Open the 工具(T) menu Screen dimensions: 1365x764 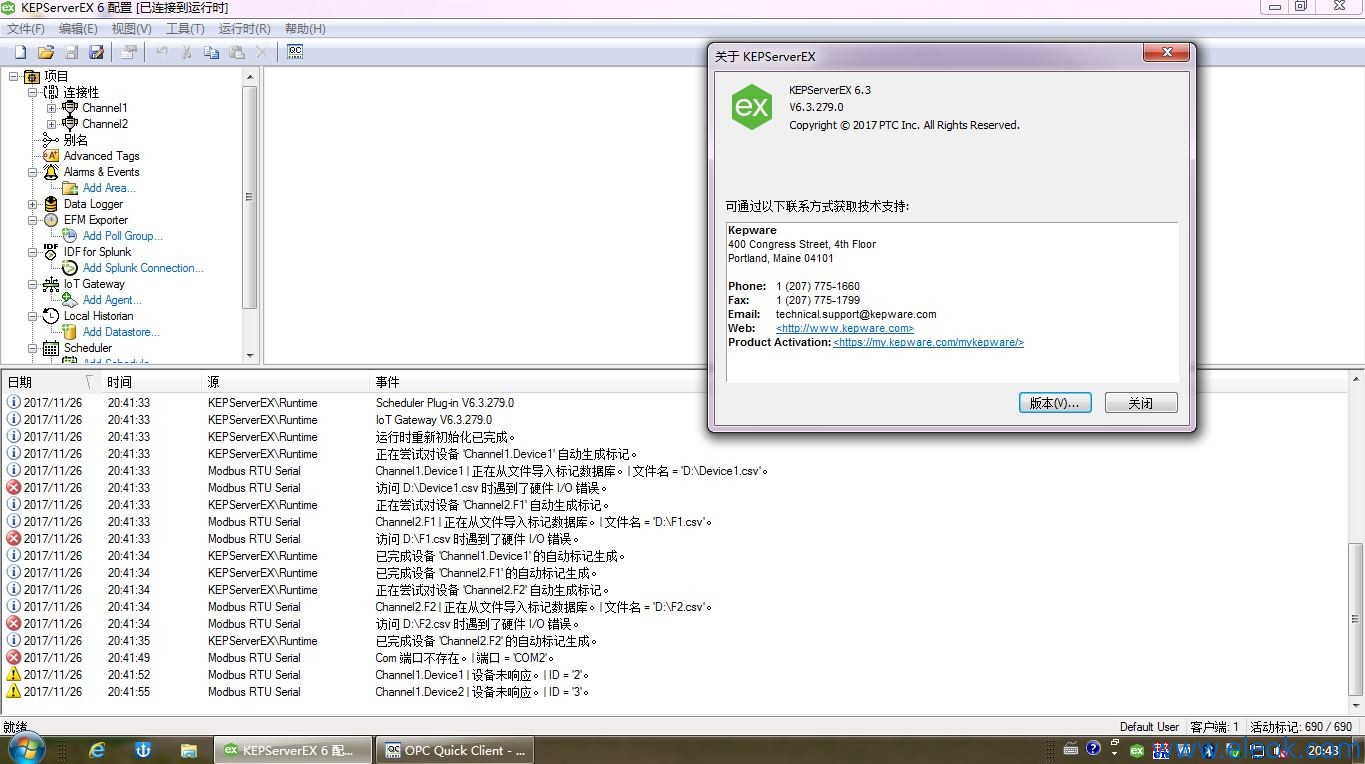[x=185, y=29]
